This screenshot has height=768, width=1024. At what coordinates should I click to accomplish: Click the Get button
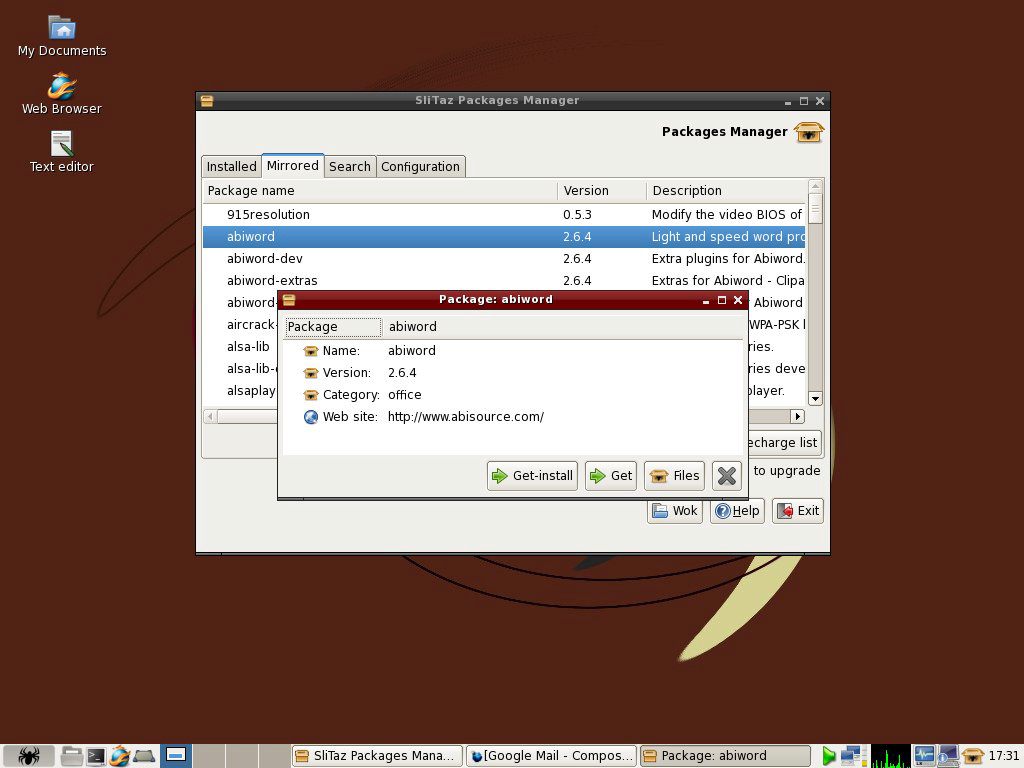click(x=611, y=475)
